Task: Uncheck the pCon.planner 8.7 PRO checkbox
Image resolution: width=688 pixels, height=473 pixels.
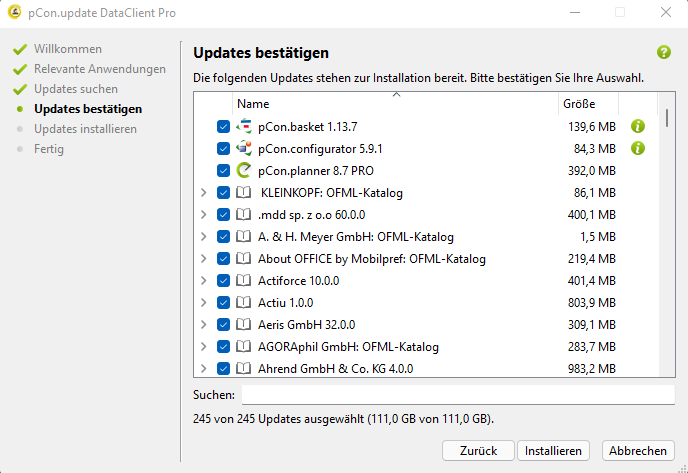Action: coord(223,170)
